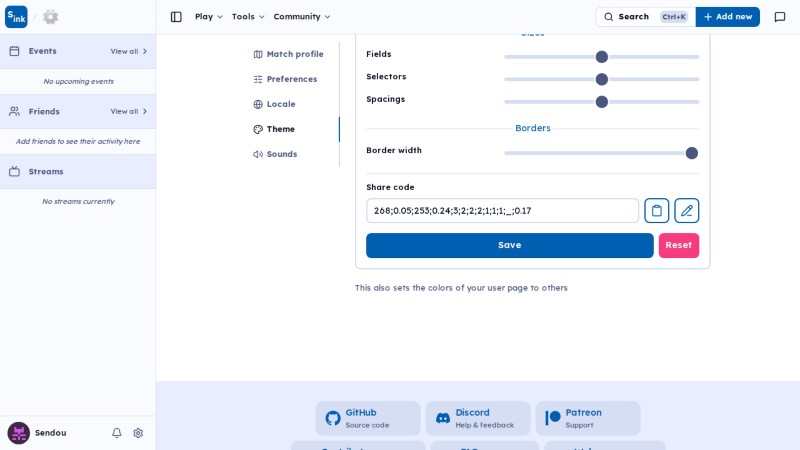Focus the Share code text field
Image resolution: width=800 pixels, height=450 pixels.
[x=503, y=211]
